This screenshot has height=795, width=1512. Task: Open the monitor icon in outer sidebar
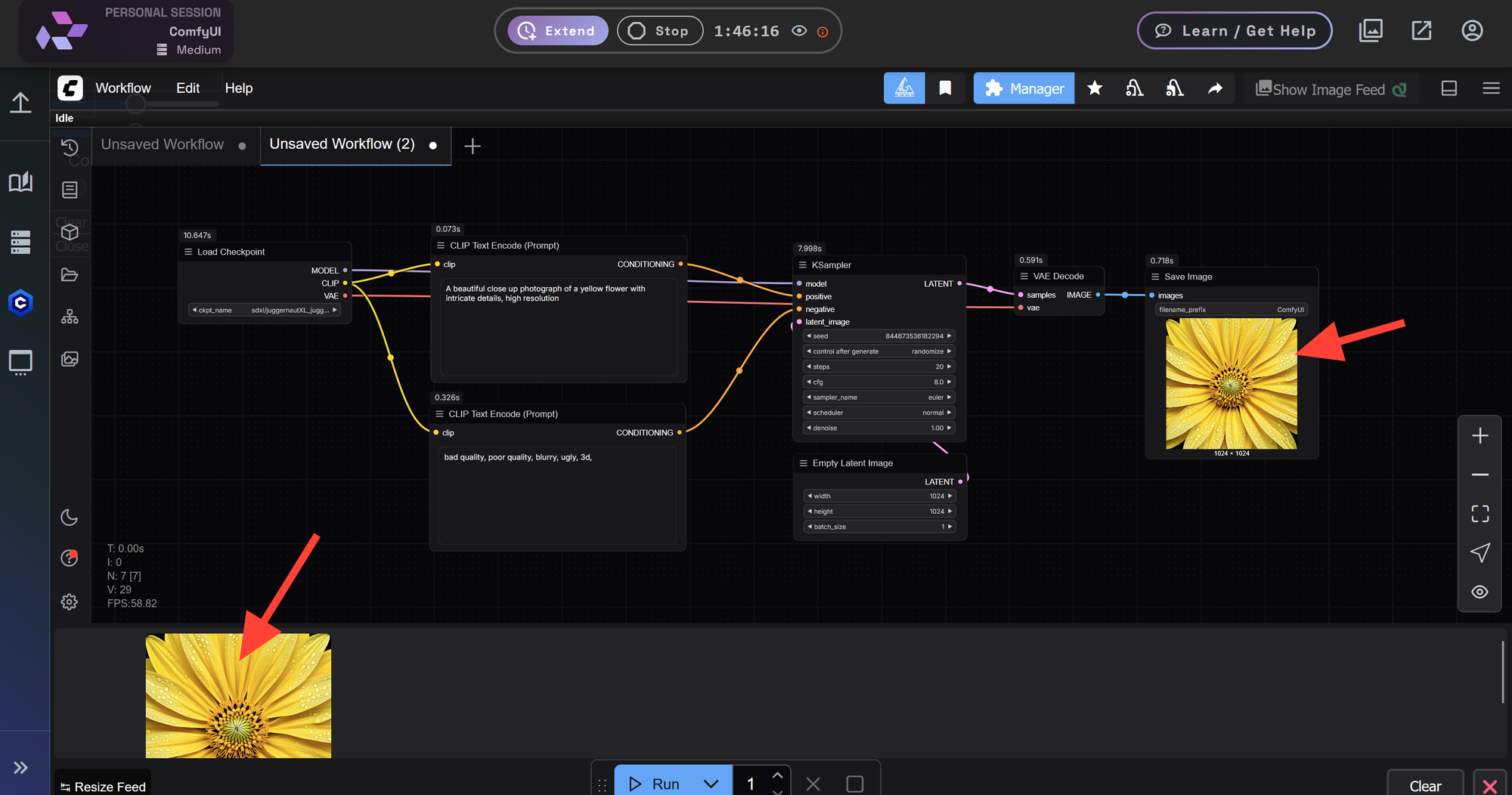(x=20, y=363)
